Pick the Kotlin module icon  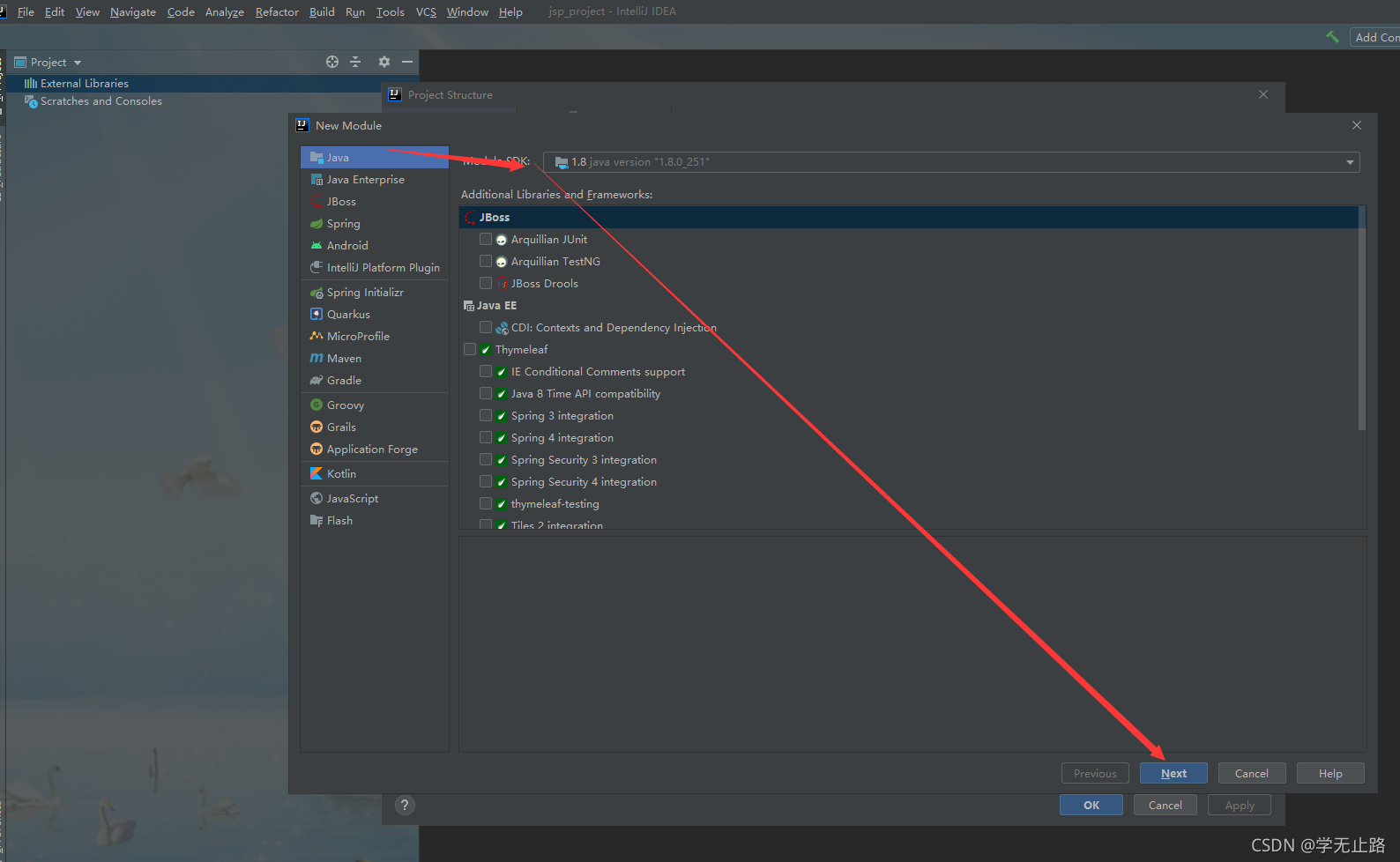coord(316,473)
